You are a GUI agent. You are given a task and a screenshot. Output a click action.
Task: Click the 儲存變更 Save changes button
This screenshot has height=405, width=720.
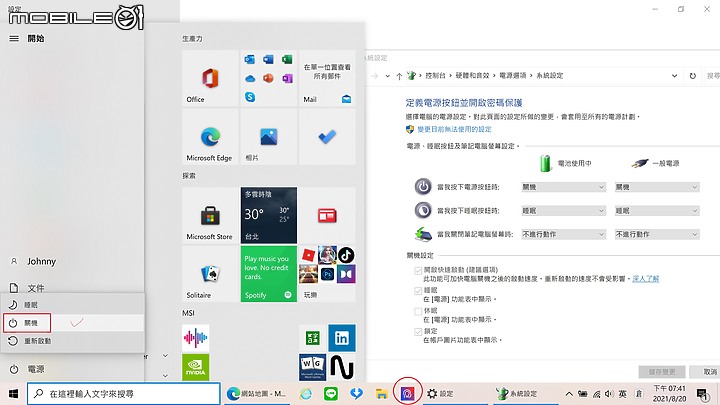[662, 371]
